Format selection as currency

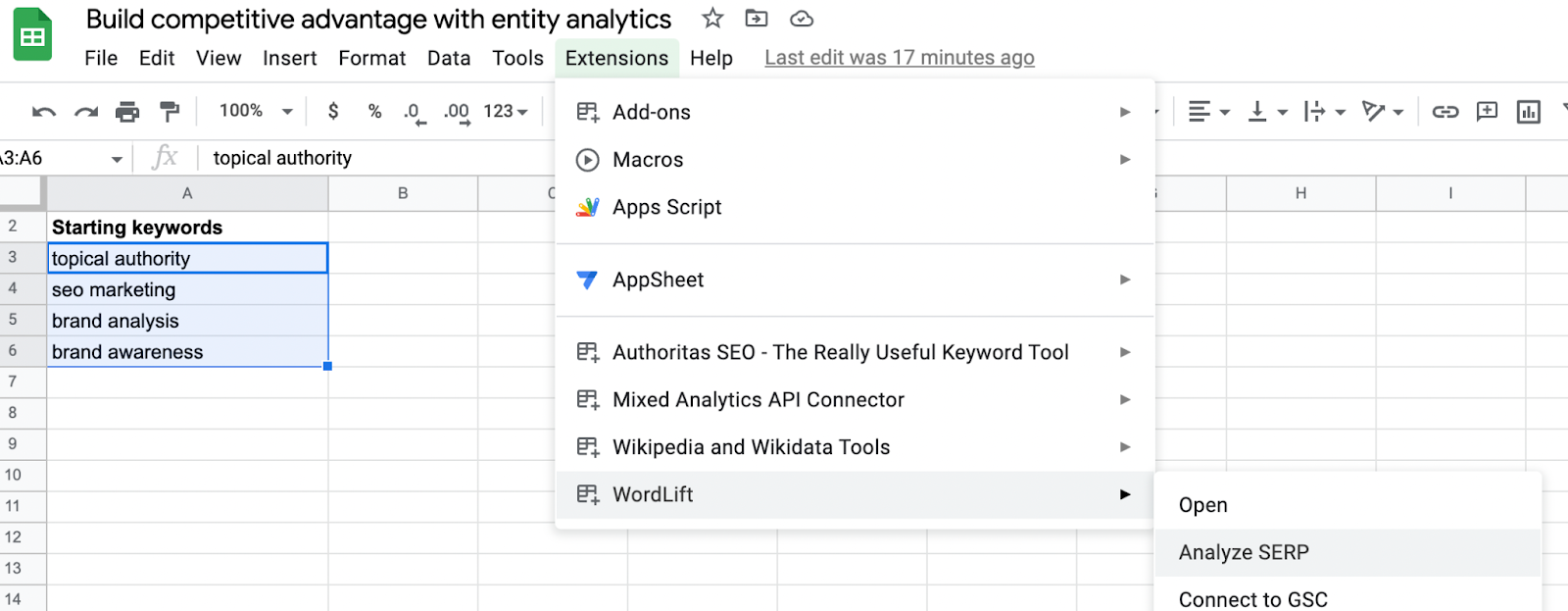333,112
